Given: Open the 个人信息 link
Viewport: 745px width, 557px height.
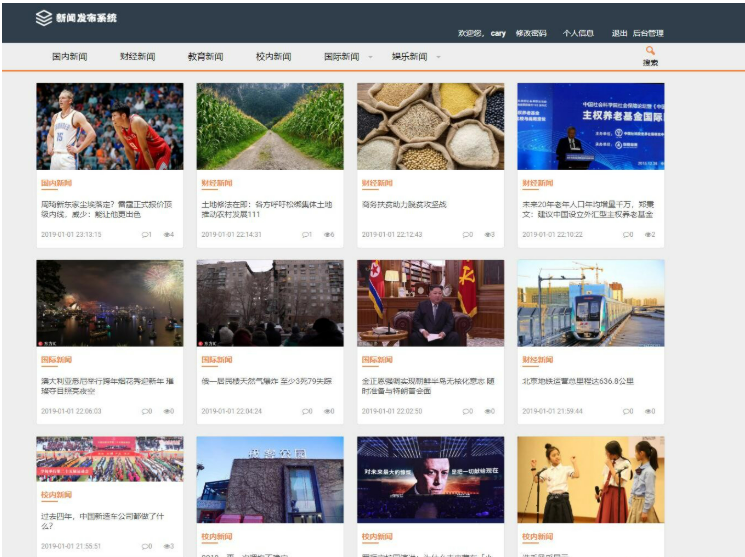Looking at the screenshot, I should [578, 33].
